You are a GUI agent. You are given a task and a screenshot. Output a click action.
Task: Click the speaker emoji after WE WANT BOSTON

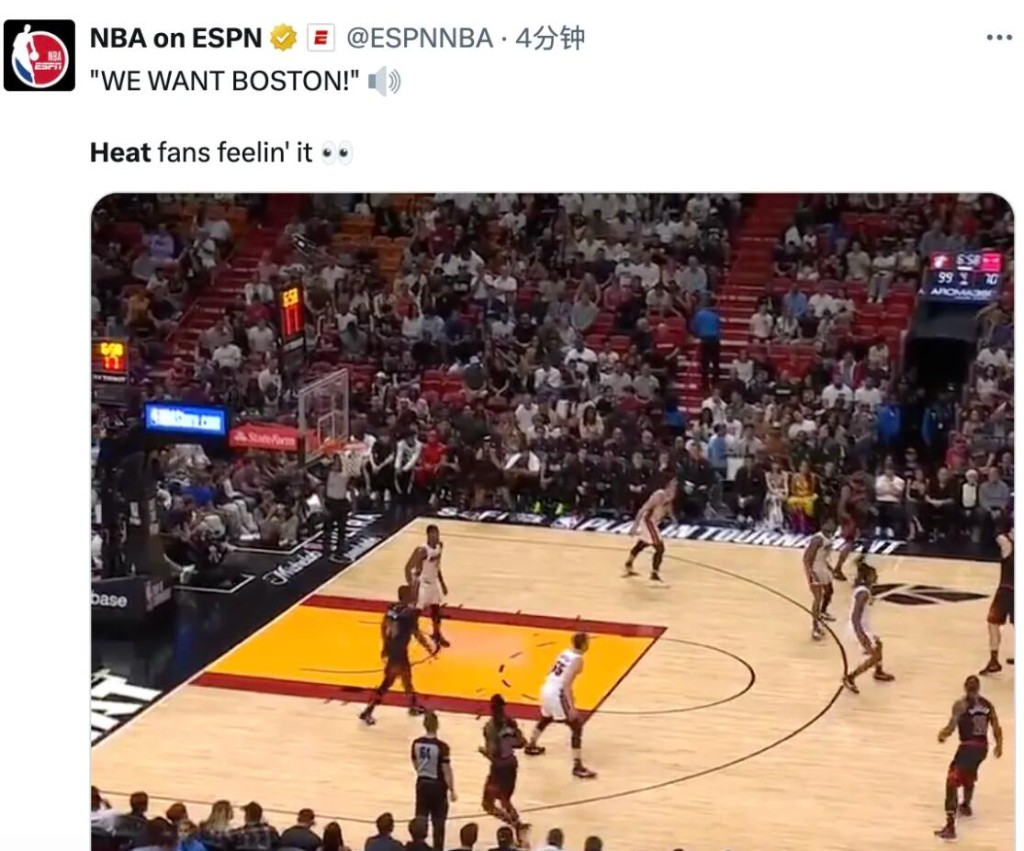tap(385, 82)
